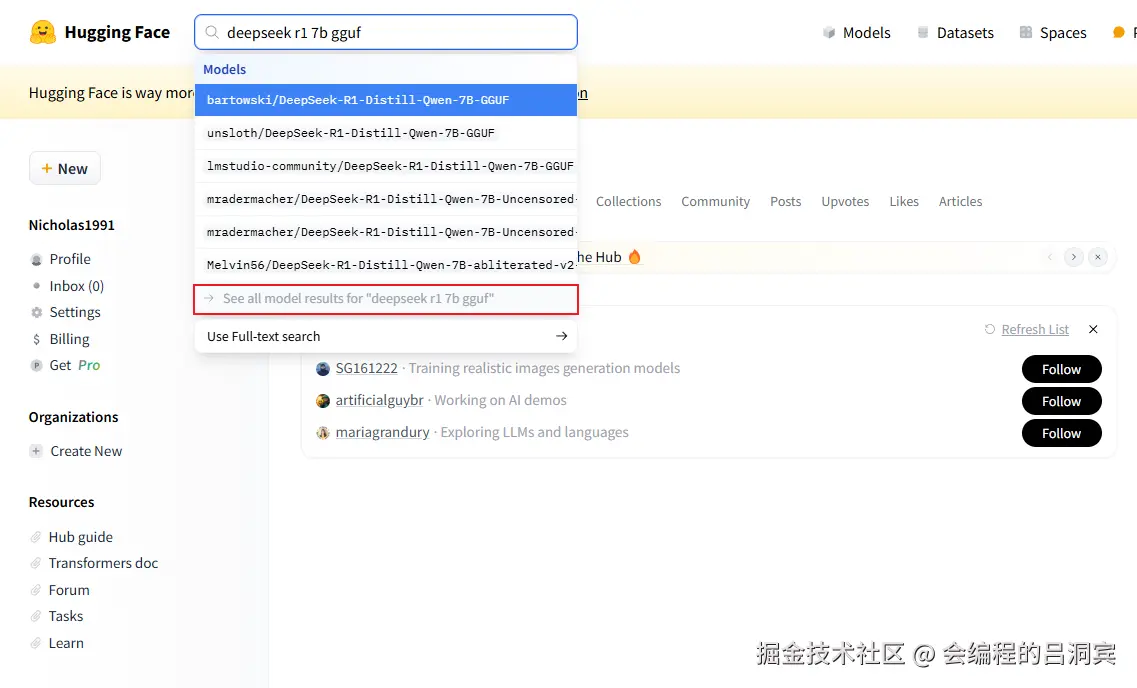Follow user SG161222

pyautogui.click(x=1062, y=369)
